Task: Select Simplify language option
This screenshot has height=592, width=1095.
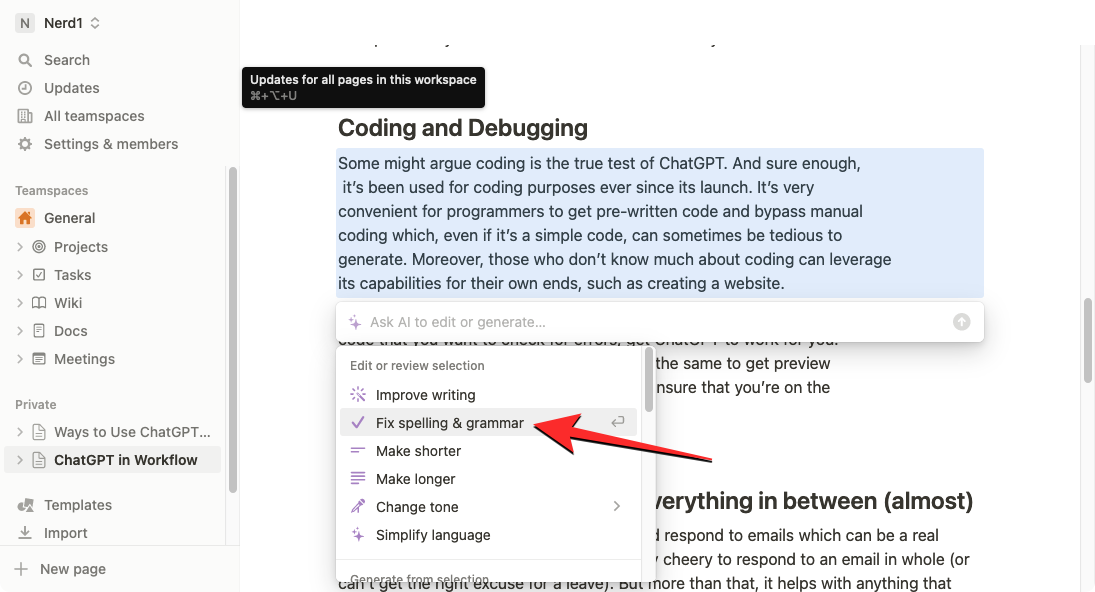Action: [488, 535]
